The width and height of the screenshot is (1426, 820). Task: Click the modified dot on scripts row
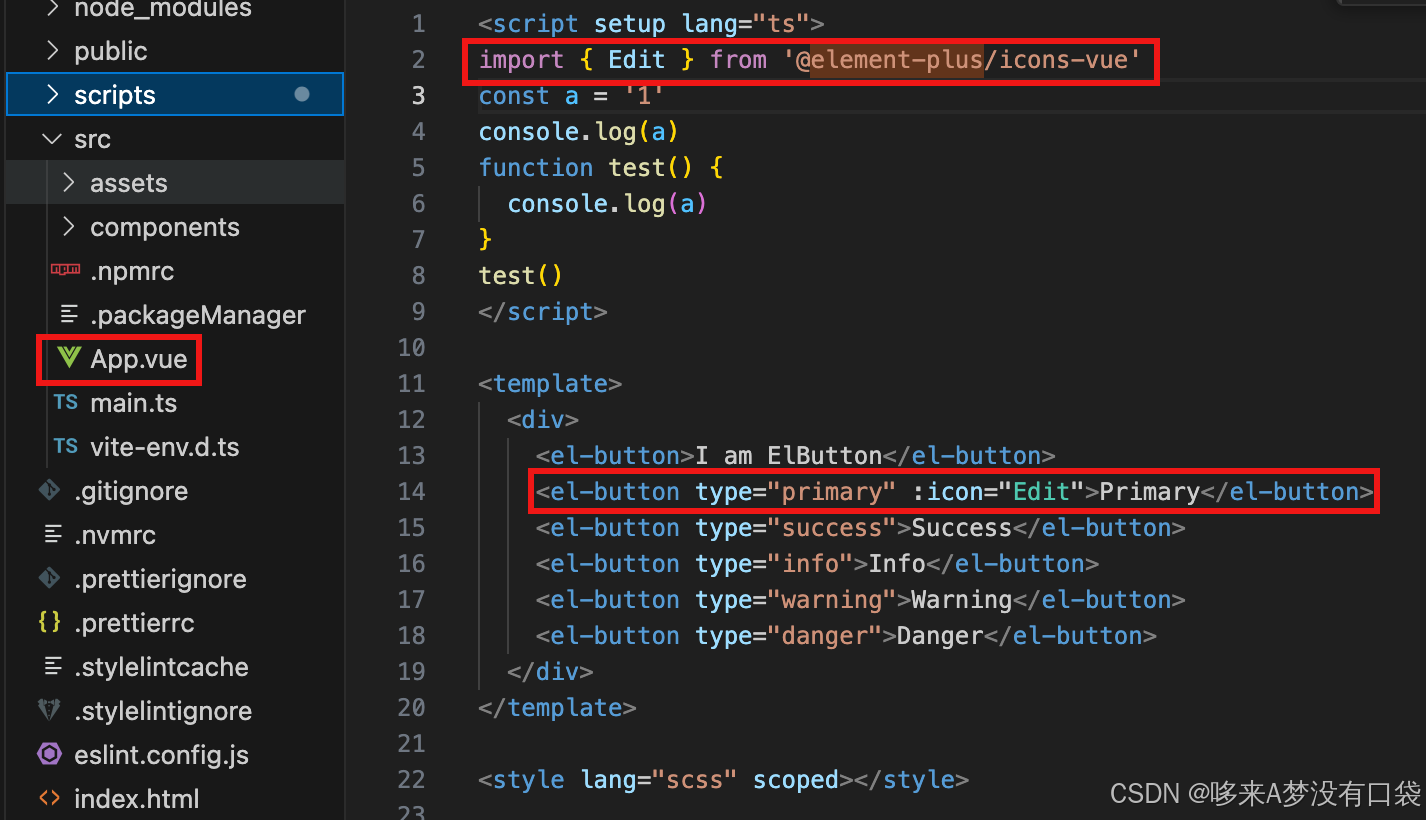302,94
